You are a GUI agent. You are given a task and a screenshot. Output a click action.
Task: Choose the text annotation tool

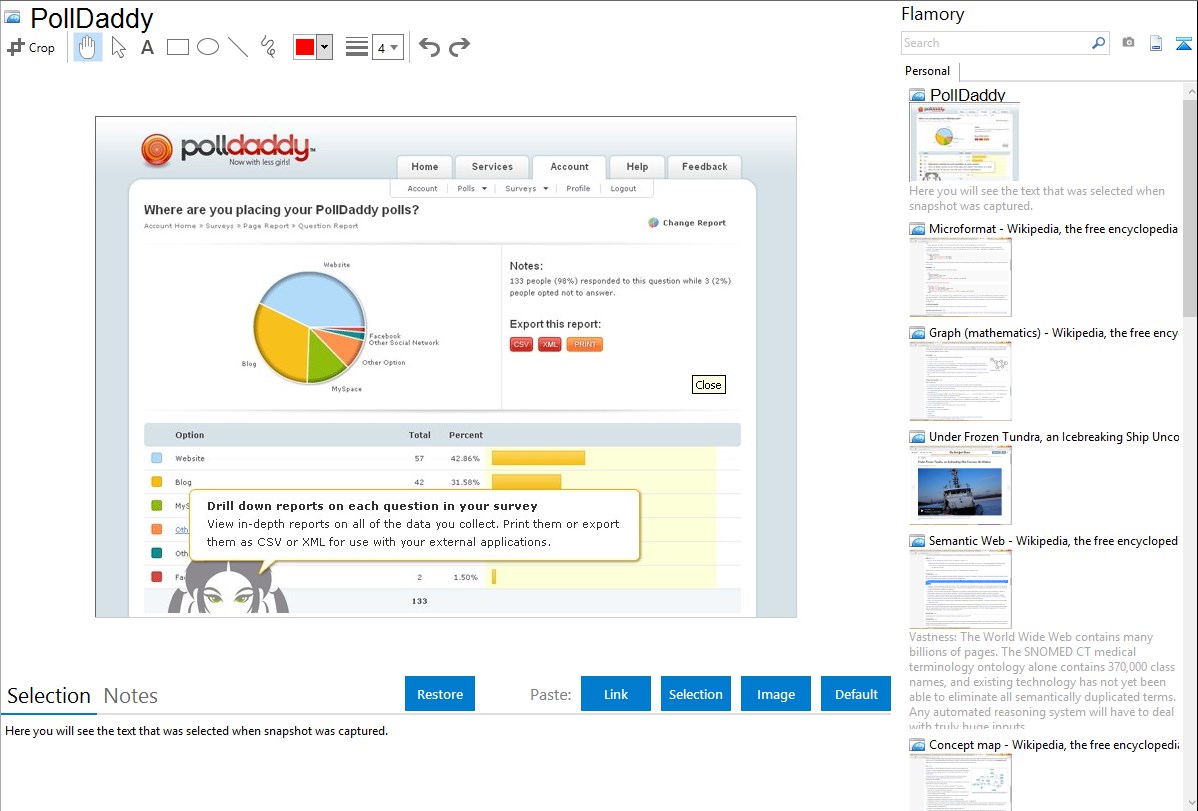[147, 47]
